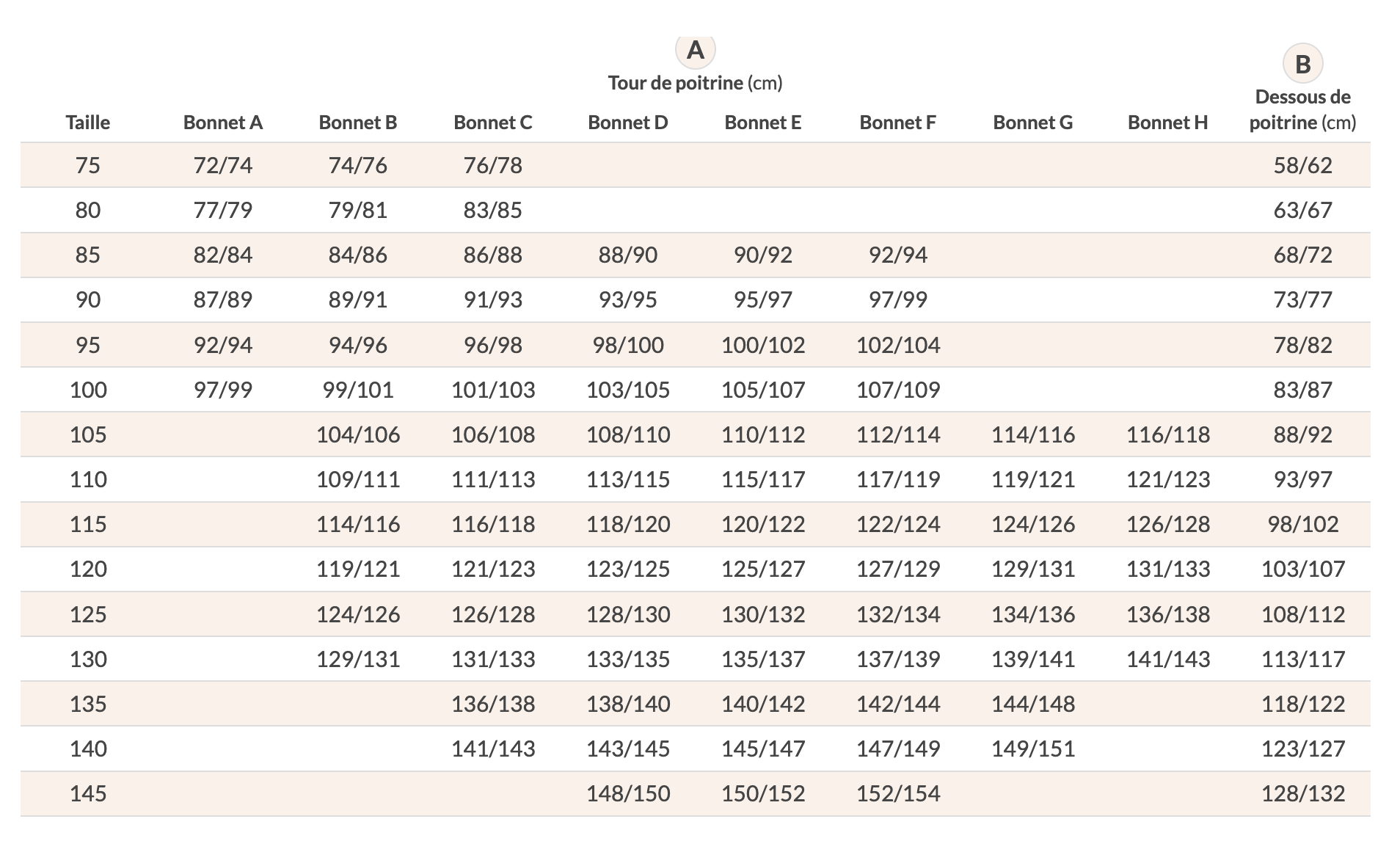The height and width of the screenshot is (841, 1400).
Task: Click the 58/62 underbust measurement cell
Action: click(1302, 165)
